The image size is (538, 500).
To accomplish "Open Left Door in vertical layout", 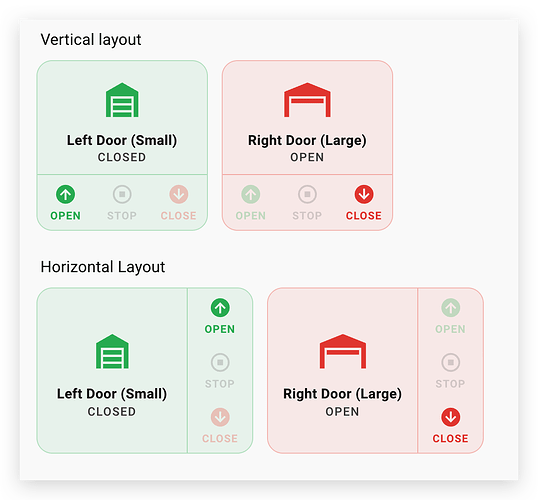I will point(66,202).
